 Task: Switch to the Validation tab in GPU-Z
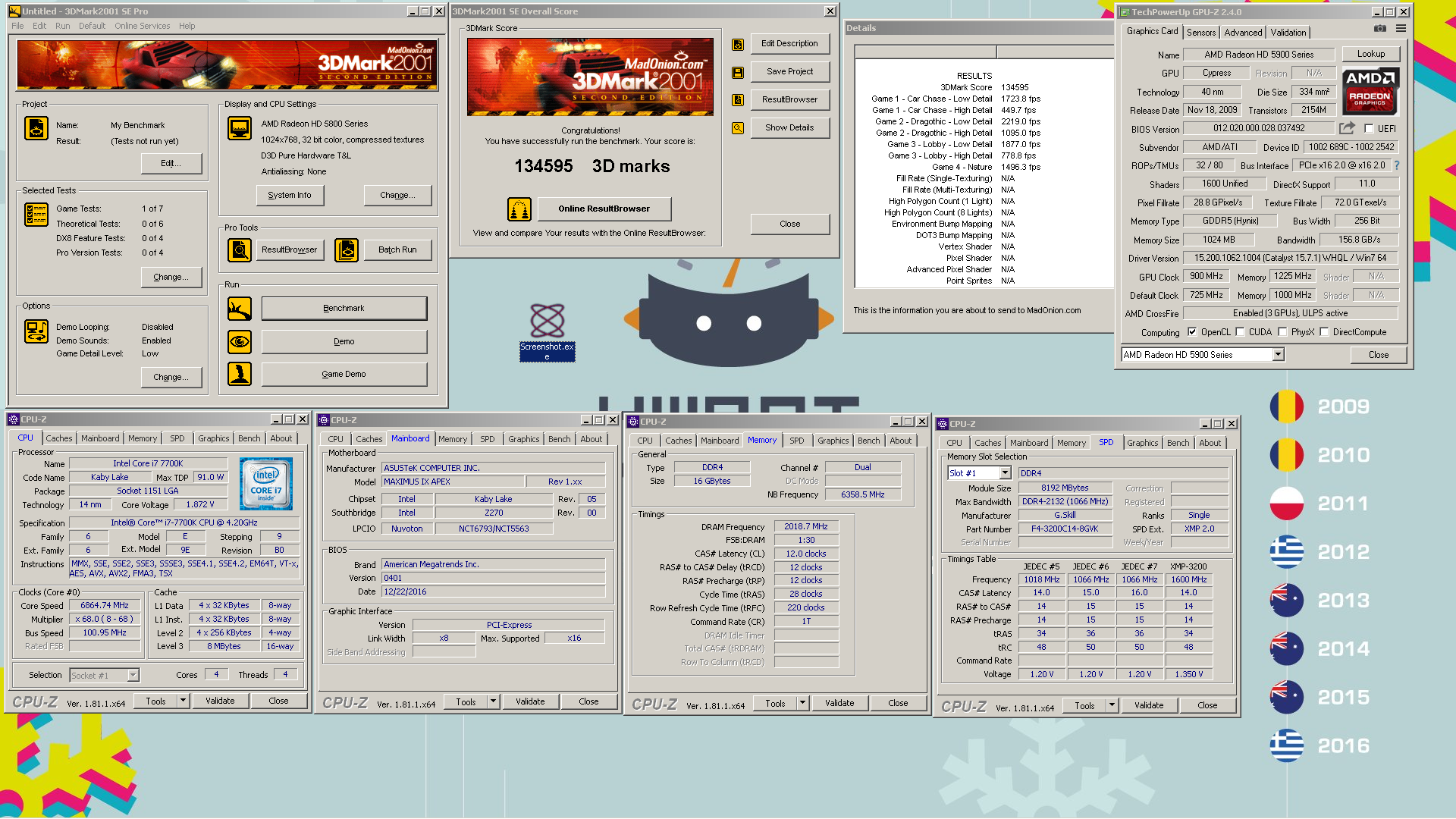click(x=1288, y=32)
